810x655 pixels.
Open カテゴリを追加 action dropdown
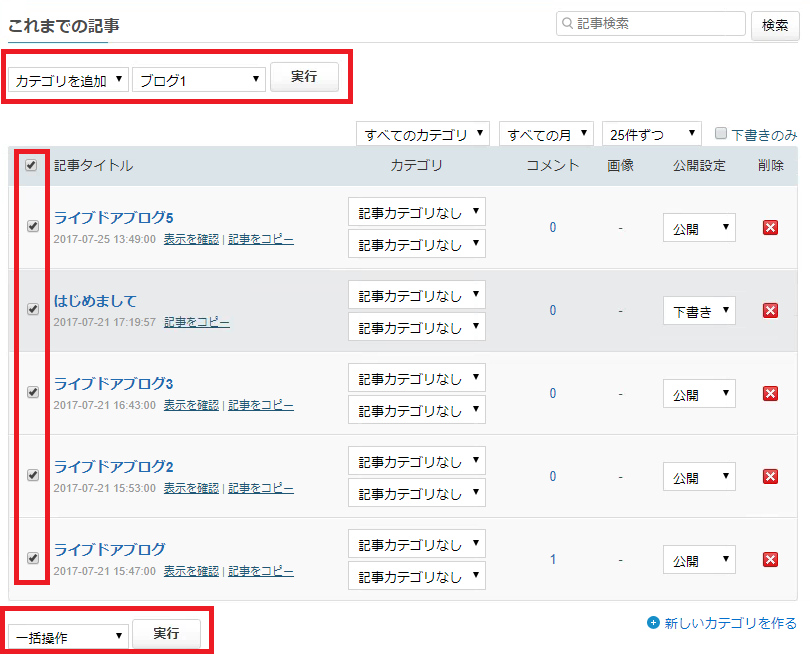point(68,80)
